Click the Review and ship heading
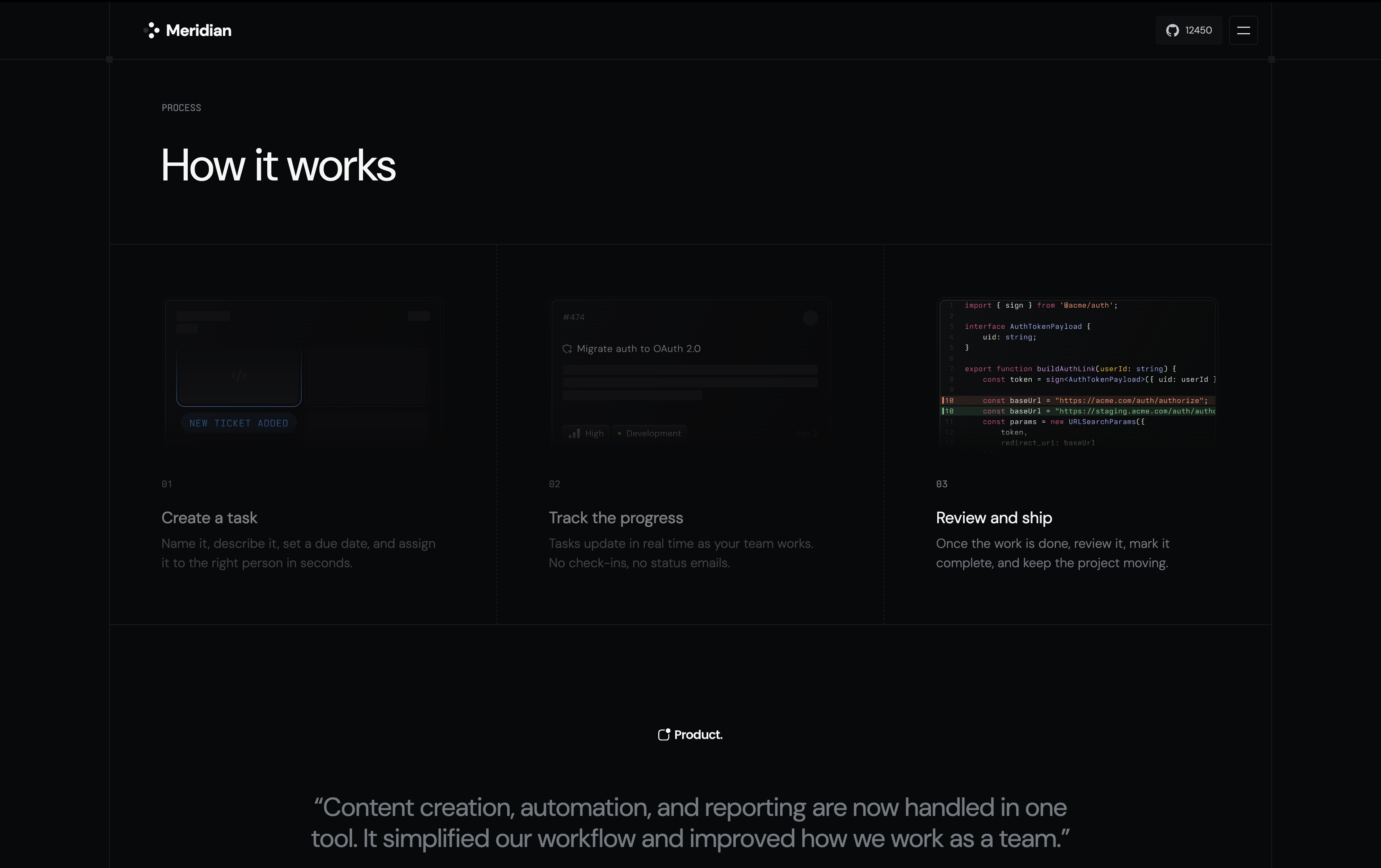The height and width of the screenshot is (868, 1381). point(994,518)
